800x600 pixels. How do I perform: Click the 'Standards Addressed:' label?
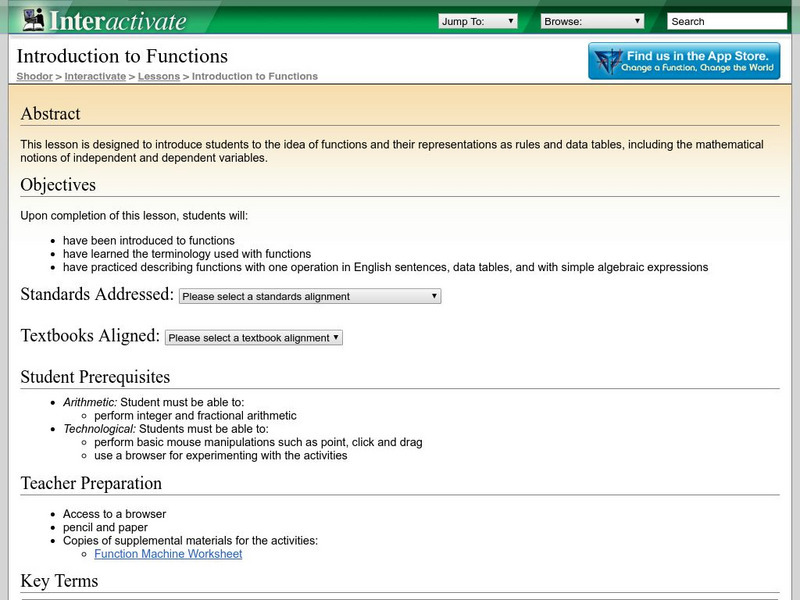97,294
